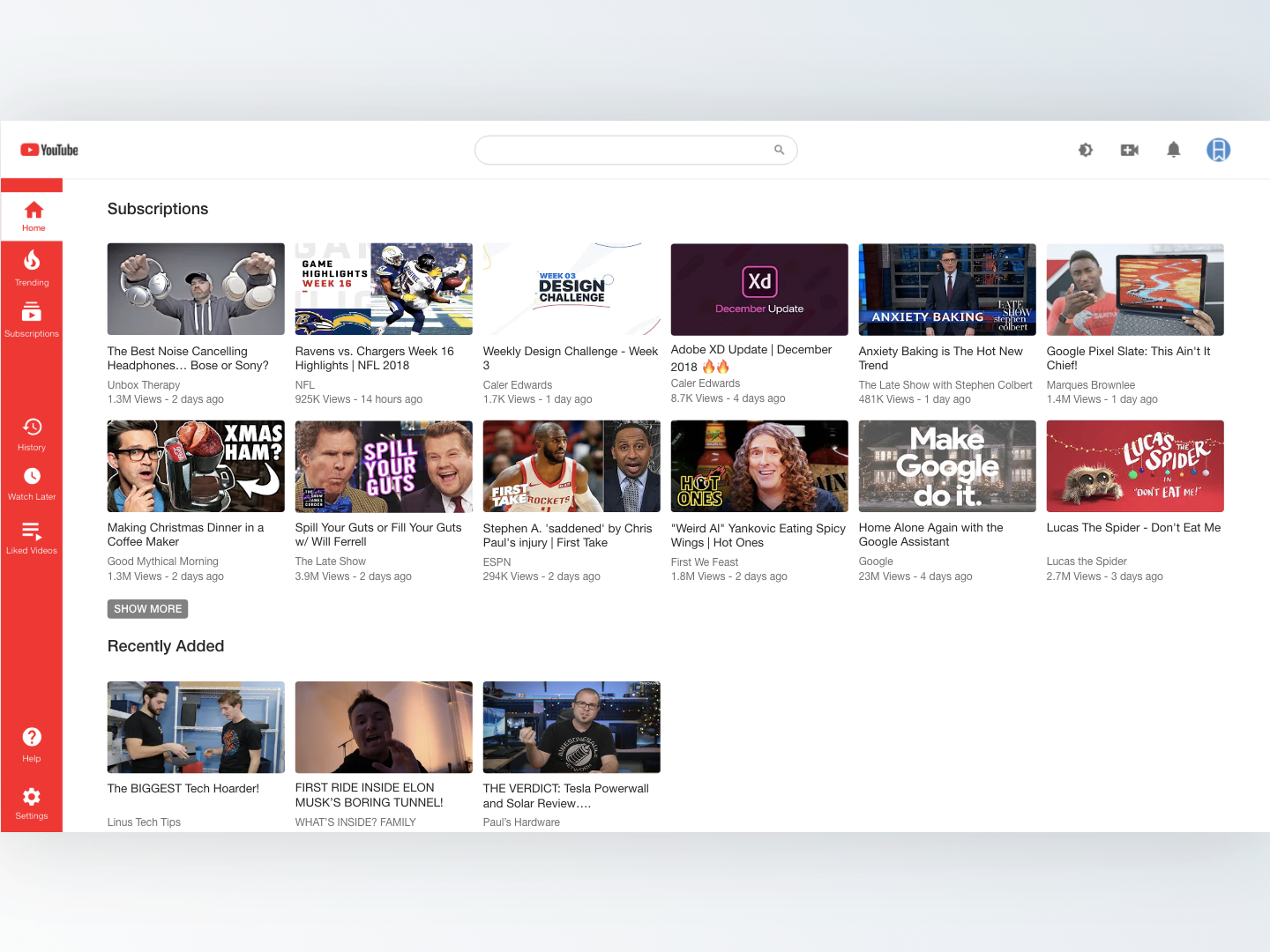Open Paul's Hardware channel name
Viewport: 1270px width, 952px height.
coord(521,822)
